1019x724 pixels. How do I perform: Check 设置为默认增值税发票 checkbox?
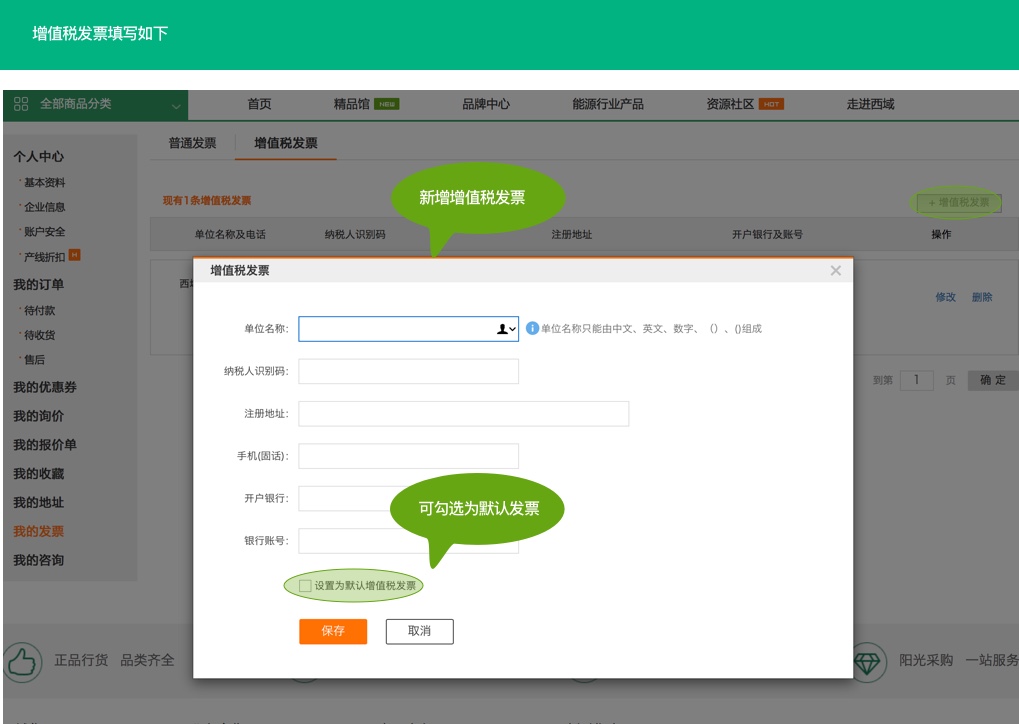pyautogui.click(x=305, y=586)
